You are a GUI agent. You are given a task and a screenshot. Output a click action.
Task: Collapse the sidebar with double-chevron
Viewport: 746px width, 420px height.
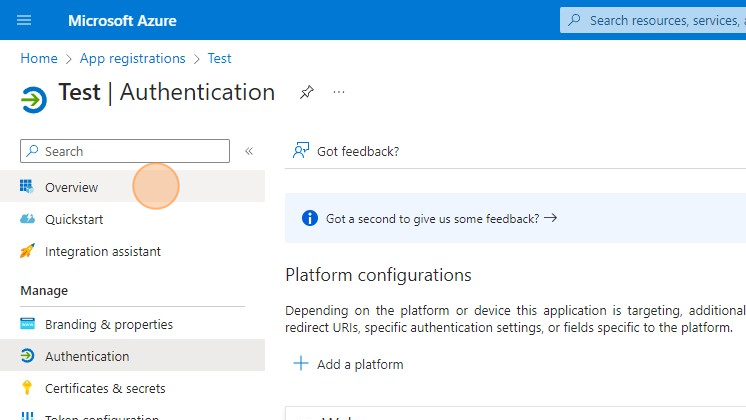pos(249,151)
